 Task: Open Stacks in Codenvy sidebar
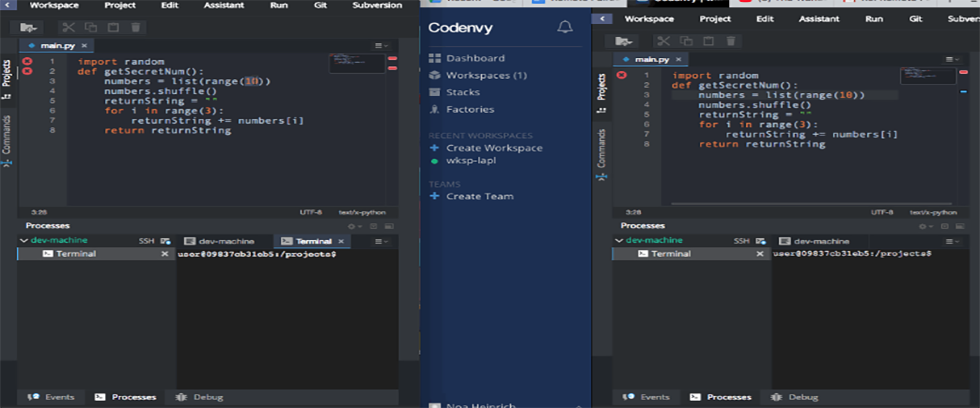456,92
